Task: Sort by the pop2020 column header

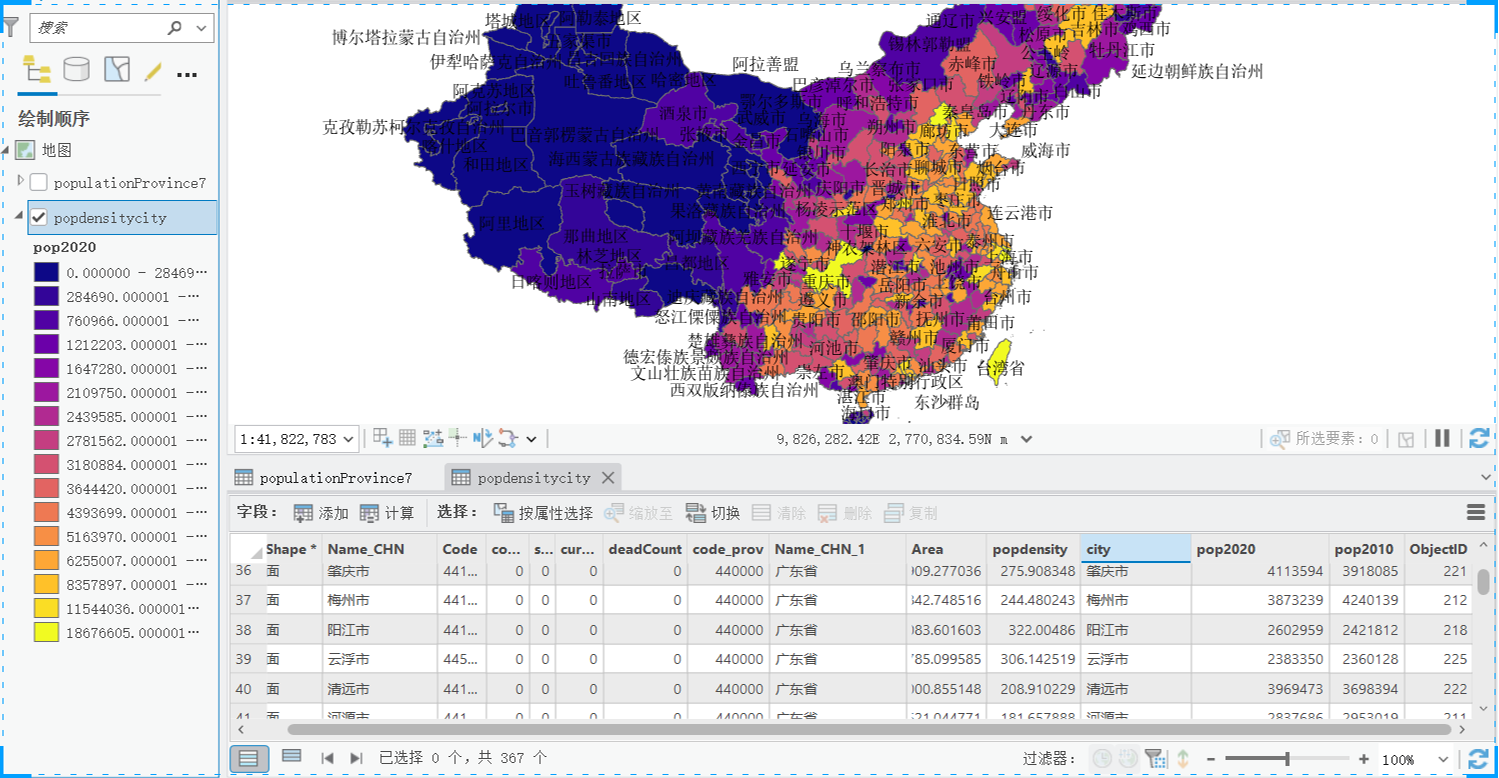Action: (1261, 549)
